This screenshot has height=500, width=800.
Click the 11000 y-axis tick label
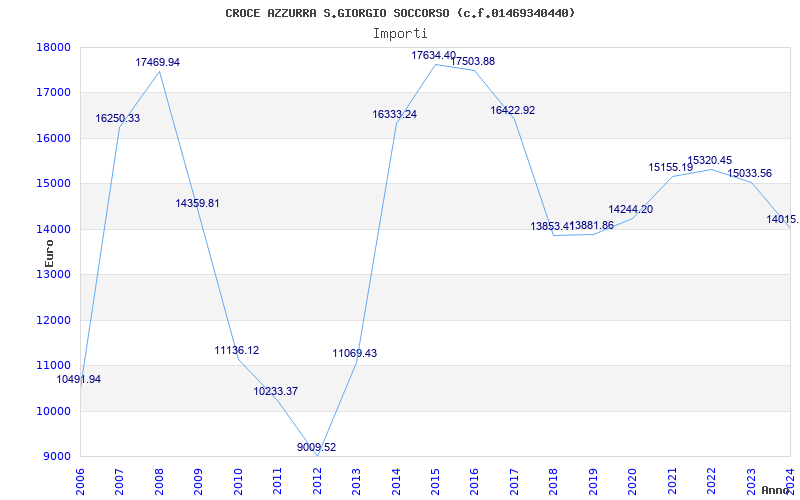pyautogui.click(x=53, y=366)
